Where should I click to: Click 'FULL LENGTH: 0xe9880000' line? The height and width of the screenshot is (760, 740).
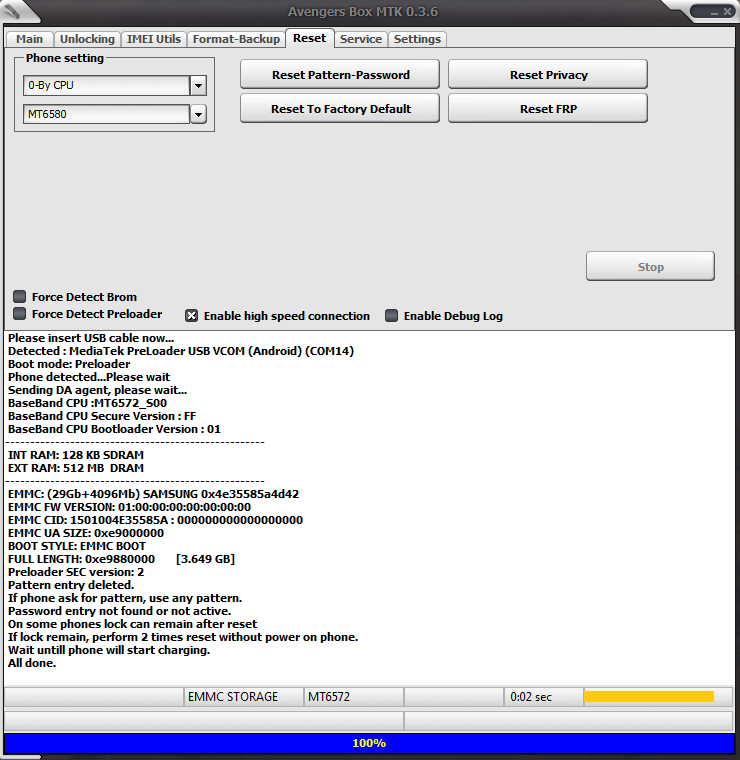121,559
